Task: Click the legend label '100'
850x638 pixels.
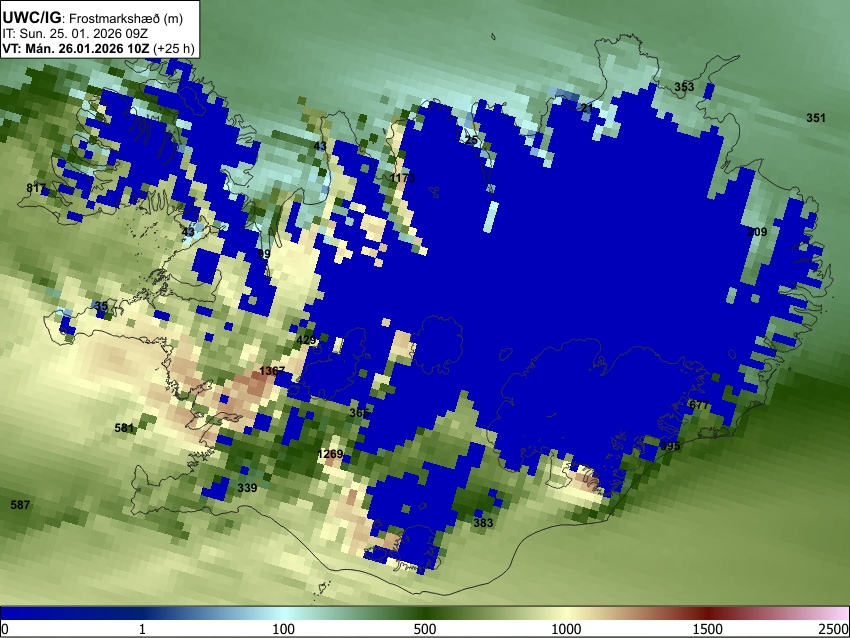Action: (284, 629)
